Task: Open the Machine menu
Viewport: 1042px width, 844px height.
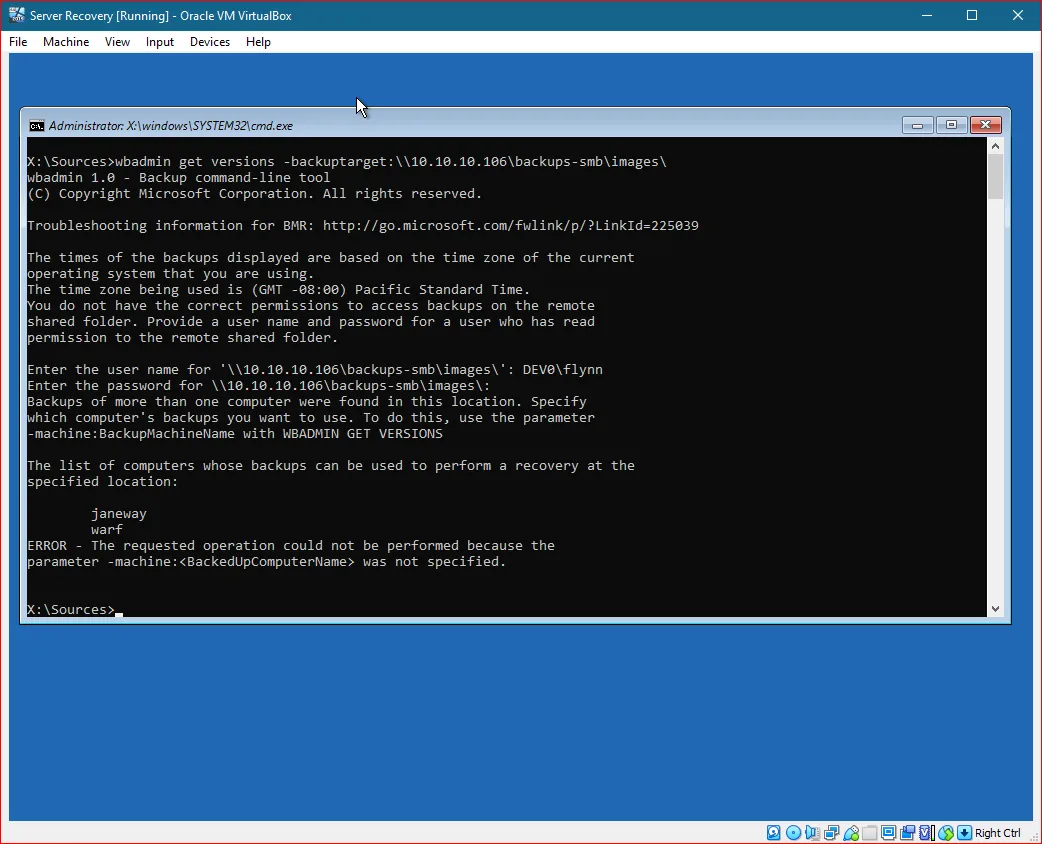Action: (66, 42)
